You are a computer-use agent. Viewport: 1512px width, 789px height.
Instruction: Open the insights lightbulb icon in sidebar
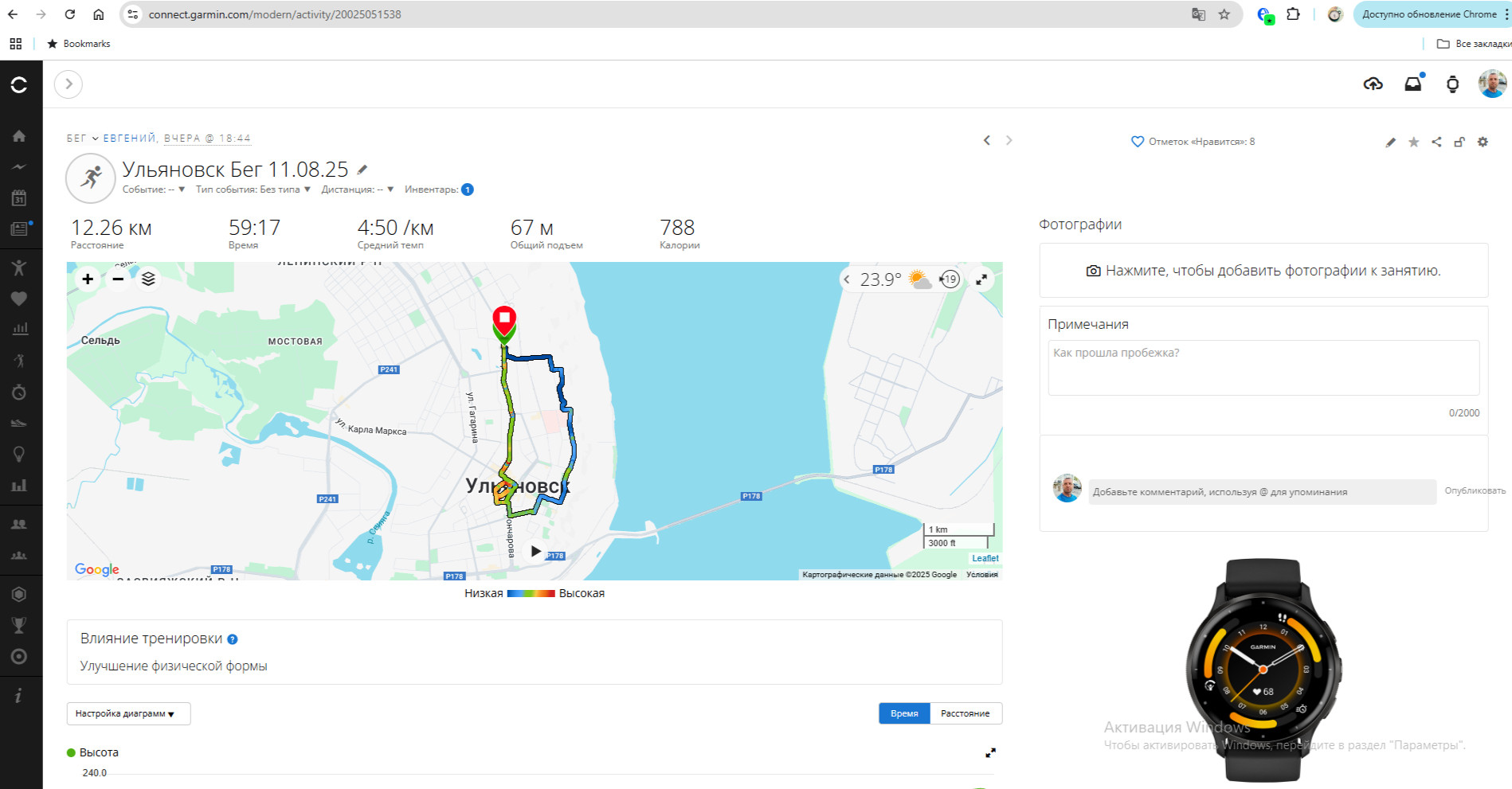tap(19, 454)
